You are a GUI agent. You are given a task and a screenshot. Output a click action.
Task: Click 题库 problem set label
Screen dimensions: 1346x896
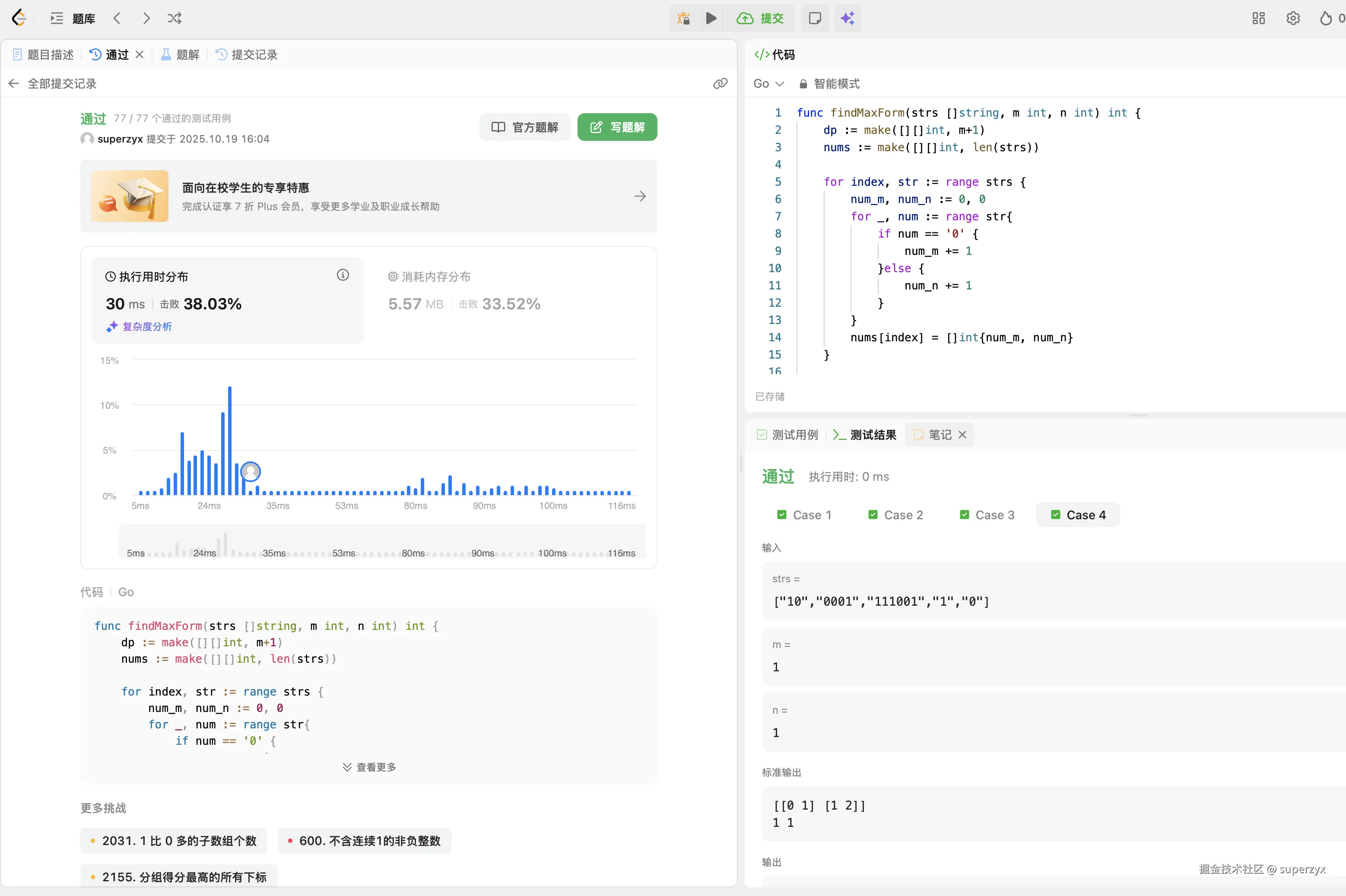(x=84, y=18)
